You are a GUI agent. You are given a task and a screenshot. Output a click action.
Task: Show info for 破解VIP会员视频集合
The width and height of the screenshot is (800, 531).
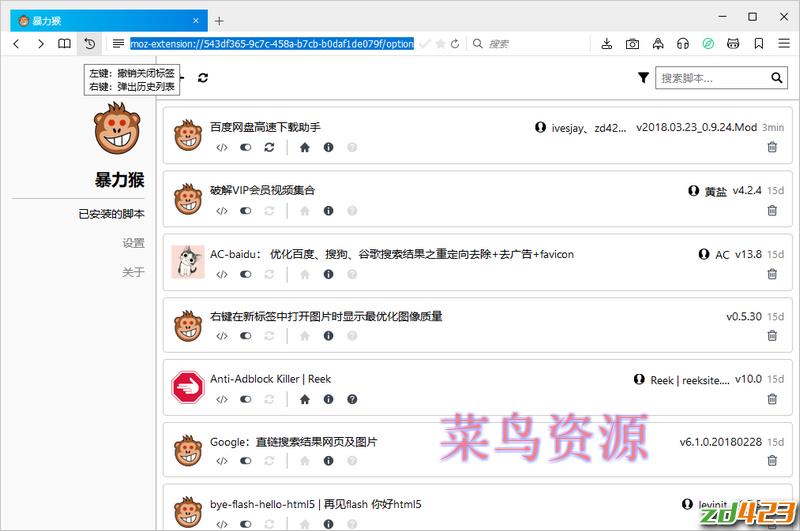pos(329,211)
